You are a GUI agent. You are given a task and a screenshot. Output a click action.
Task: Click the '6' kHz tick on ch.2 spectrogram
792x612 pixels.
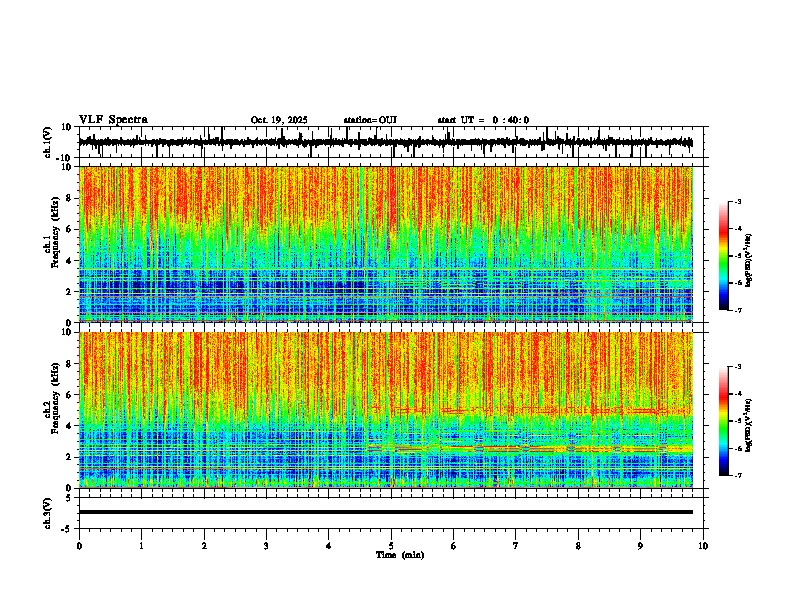pyautogui.click(x=69, y=395)
